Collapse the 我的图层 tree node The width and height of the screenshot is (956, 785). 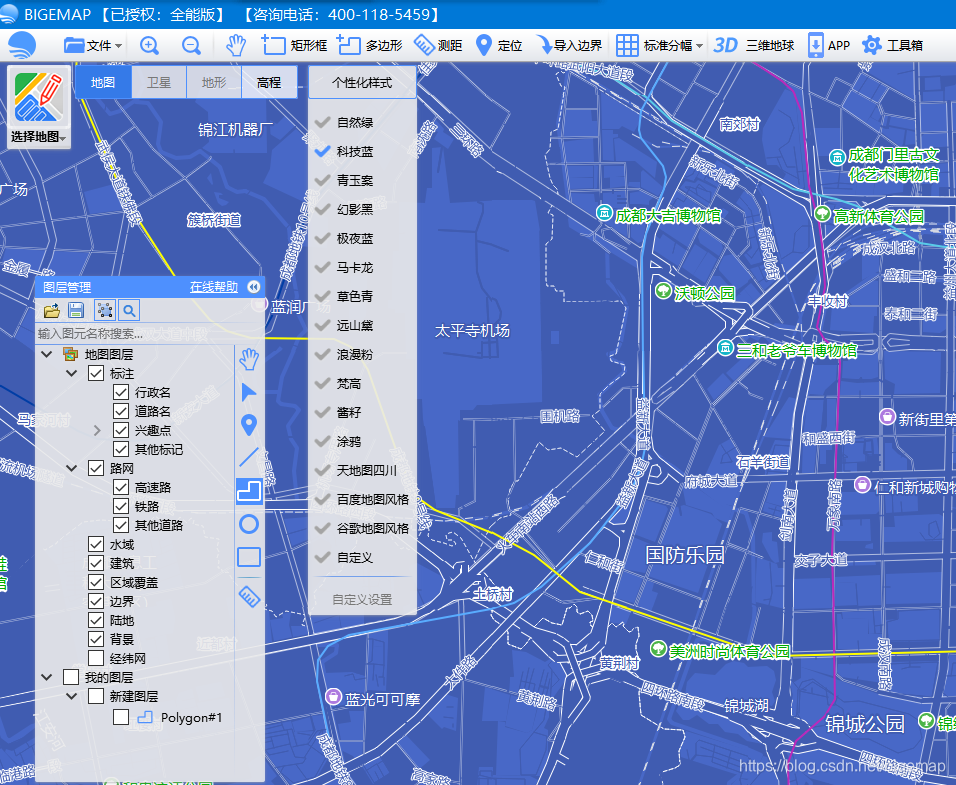coord(47,677)
